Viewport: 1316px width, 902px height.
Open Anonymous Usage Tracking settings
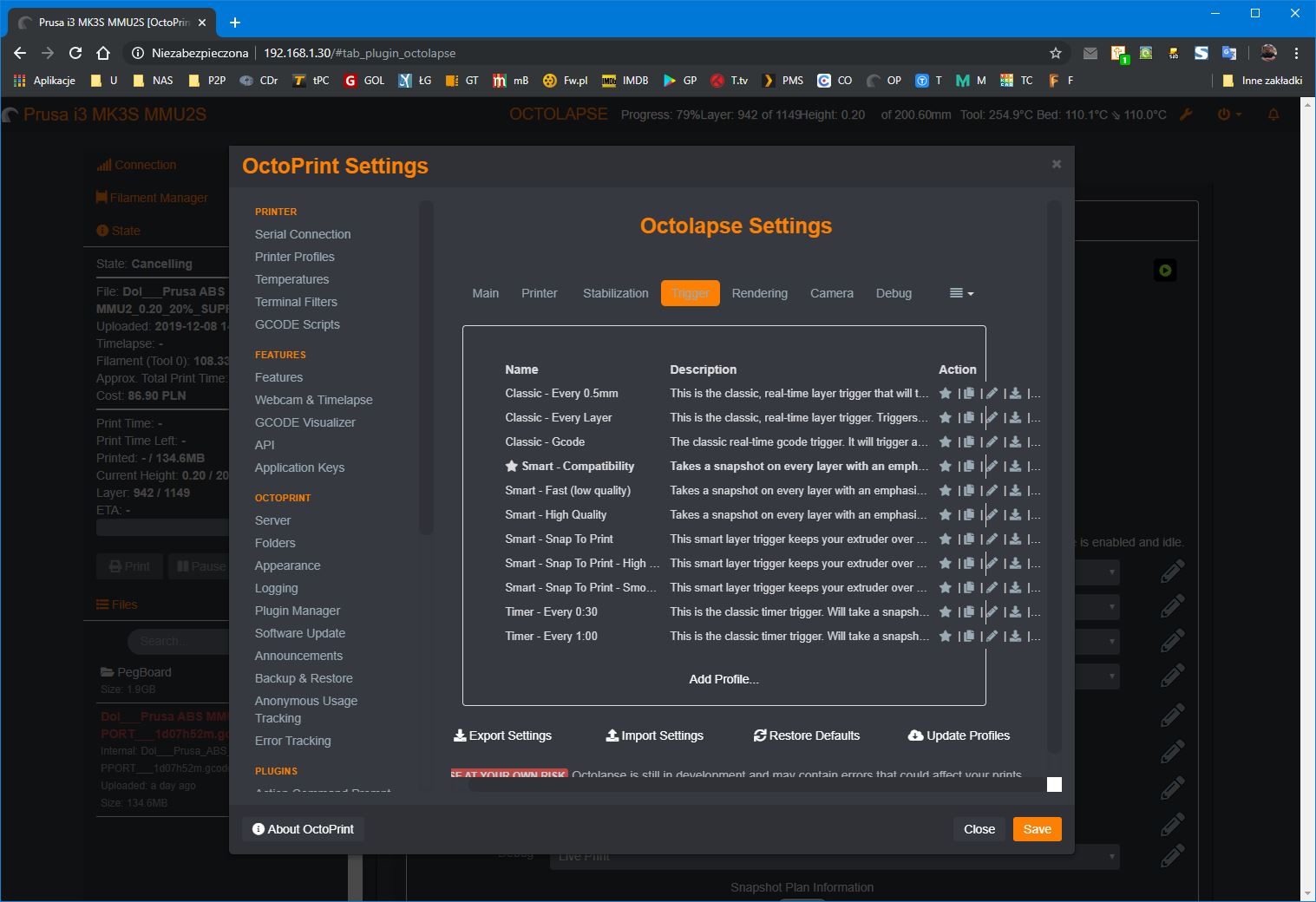pyautogui.click(x=306, y=709)
